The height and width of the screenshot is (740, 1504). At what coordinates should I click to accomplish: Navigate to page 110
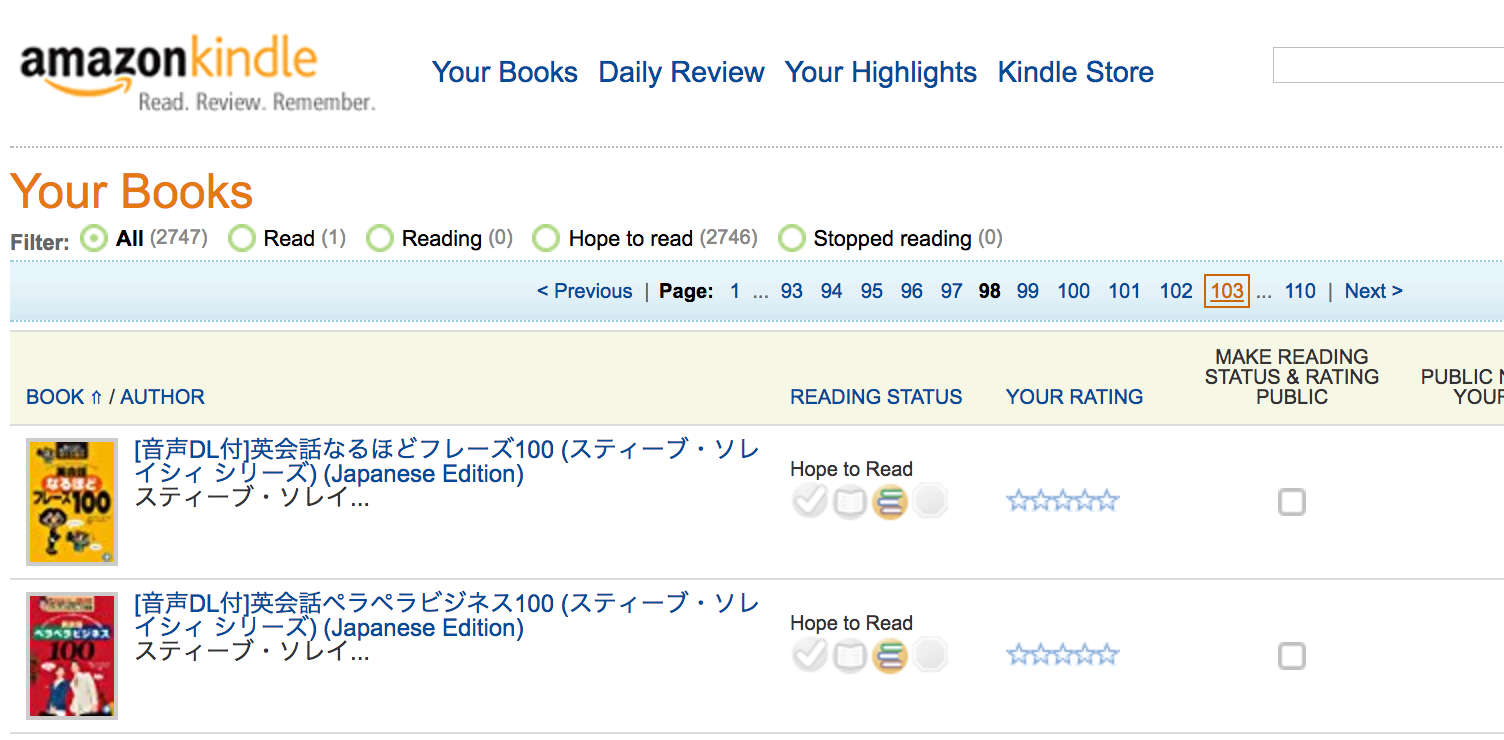[1300, 290]
